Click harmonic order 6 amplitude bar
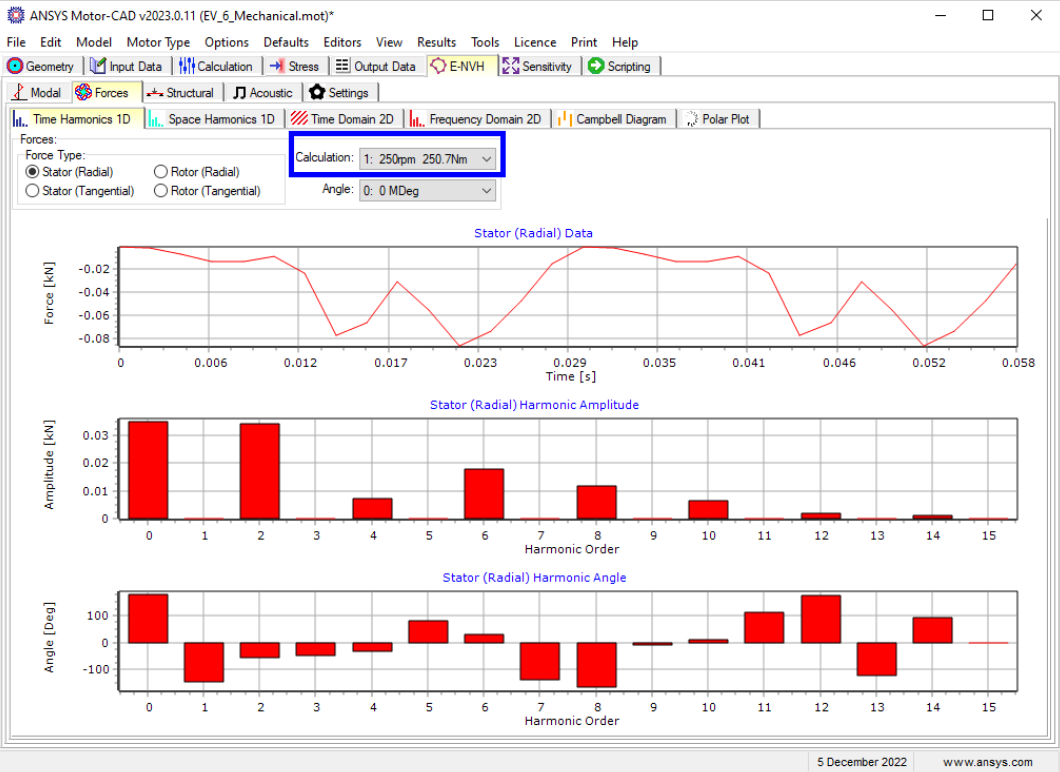This screenshot has height=772, width=1060. click(x=484, y=493)
